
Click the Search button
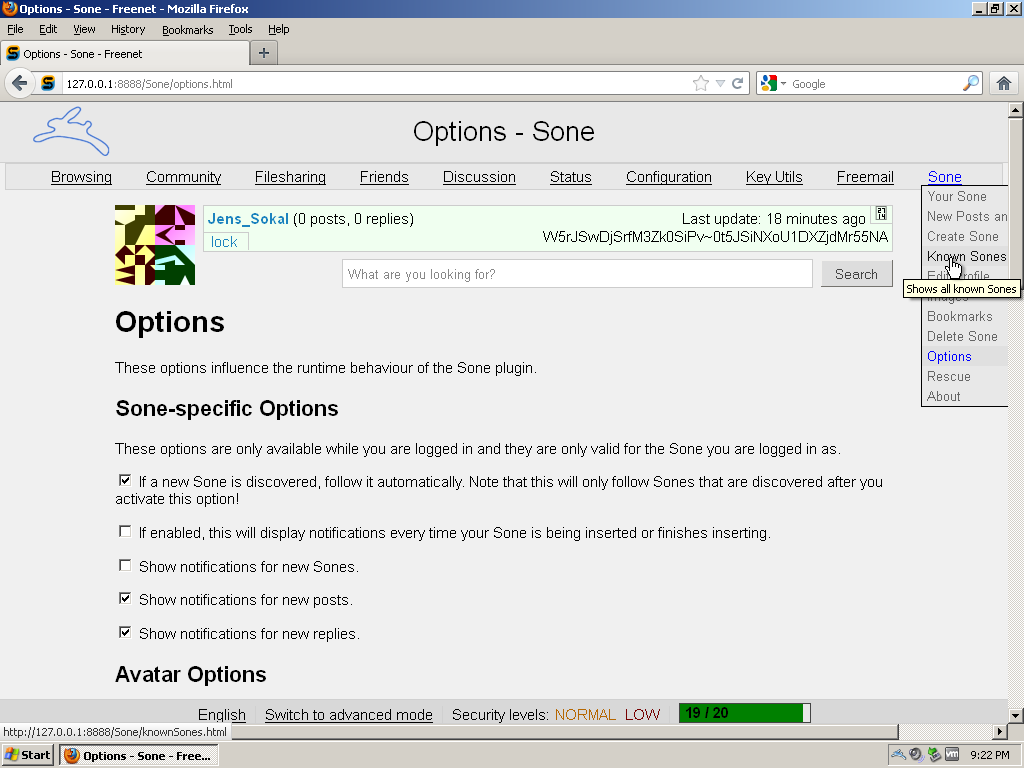(x=856, y=274)
